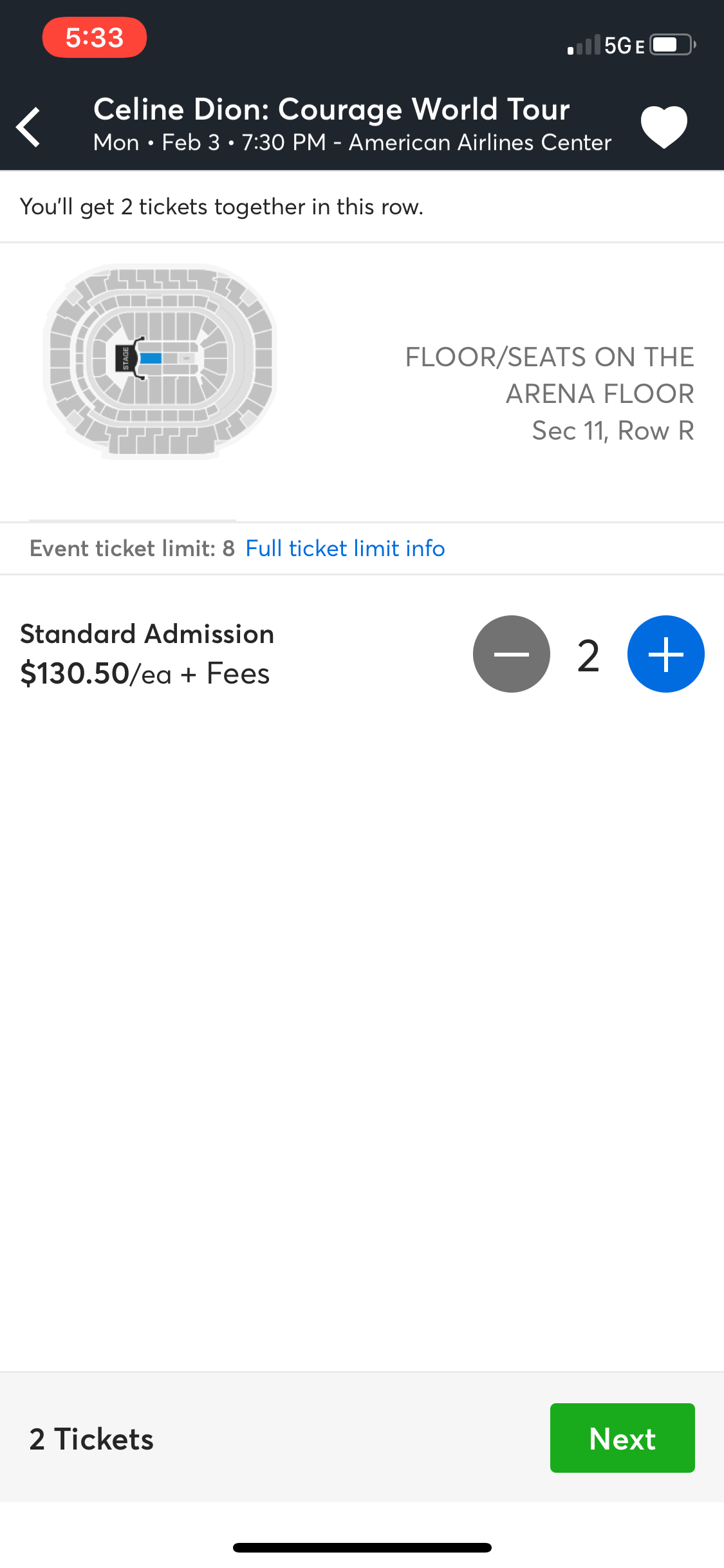
Task: Tap the back arrow in header
Action: [x=30, y=127]
